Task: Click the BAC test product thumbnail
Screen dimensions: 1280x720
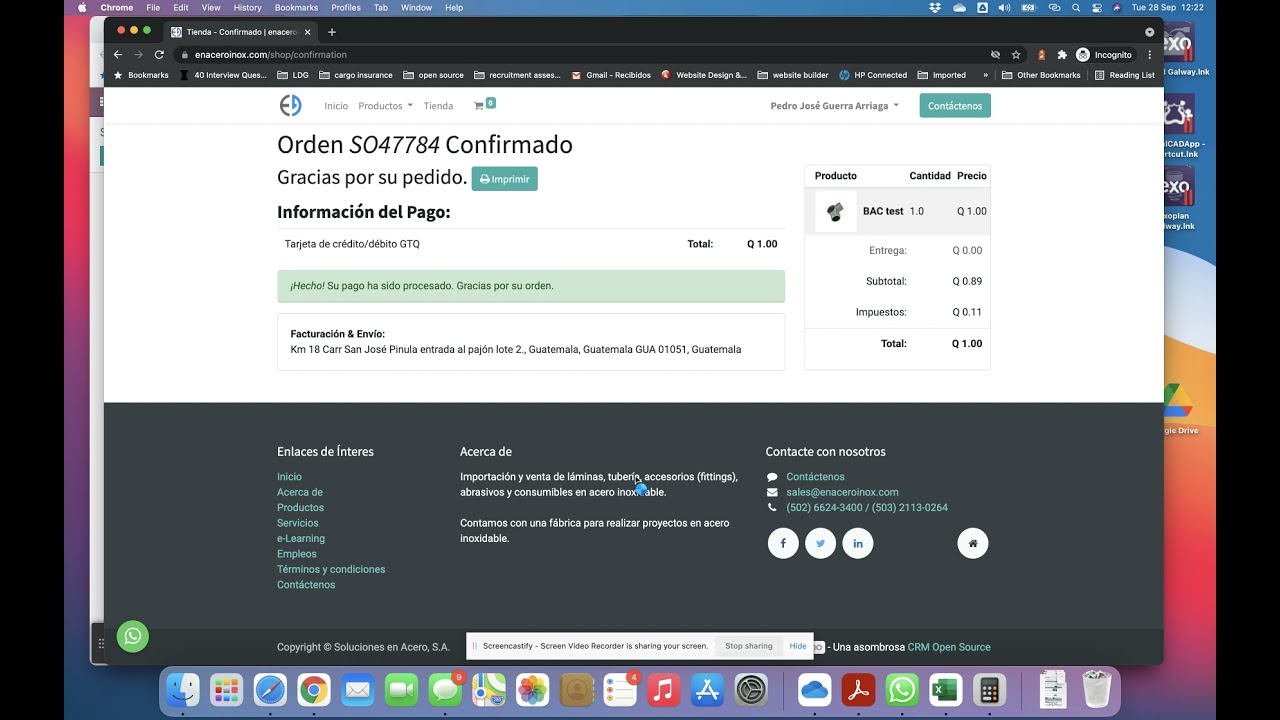Action: click(x=835, y=211)
